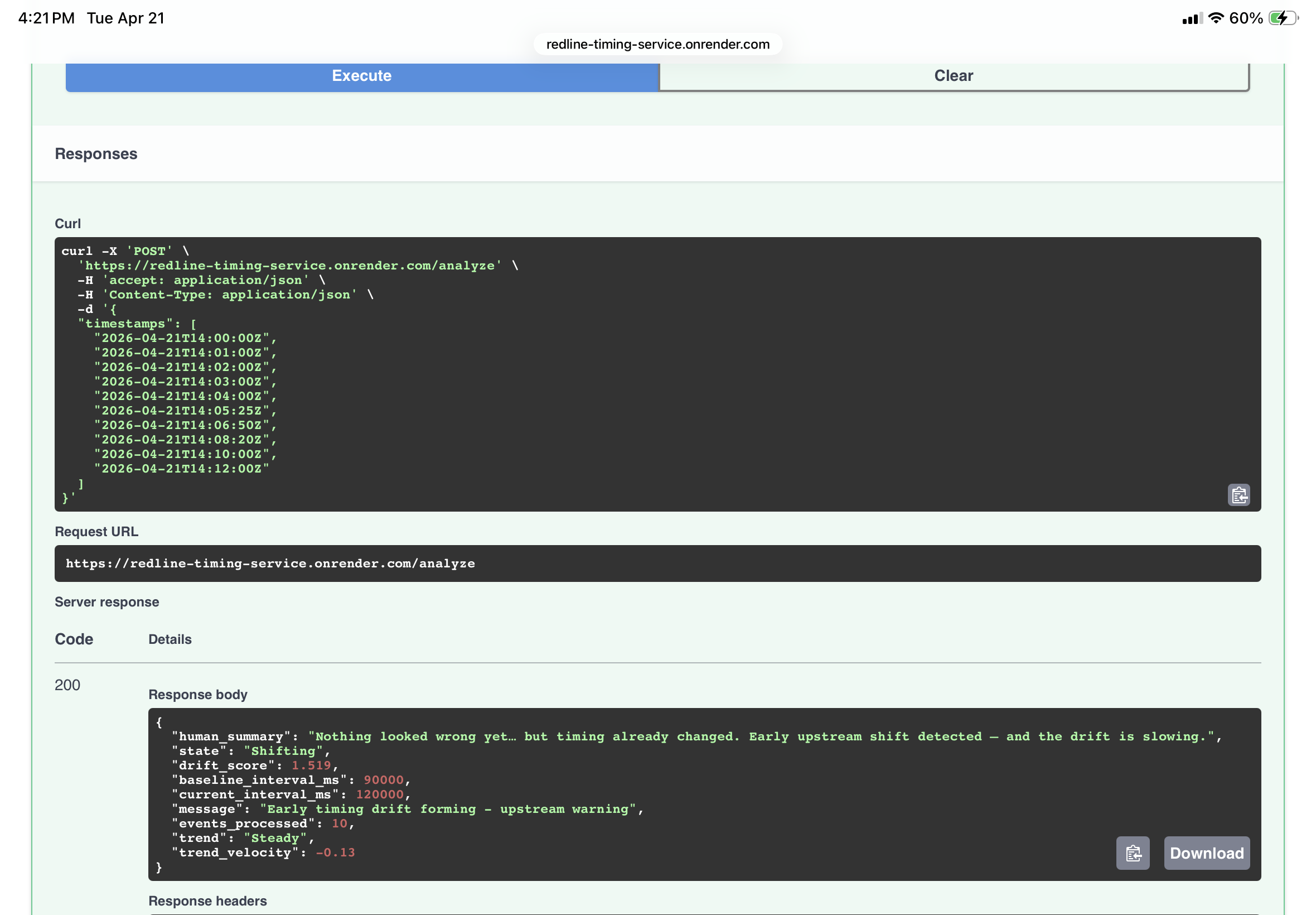
Task: Click the 200 status code
Action: click(67, 685)
